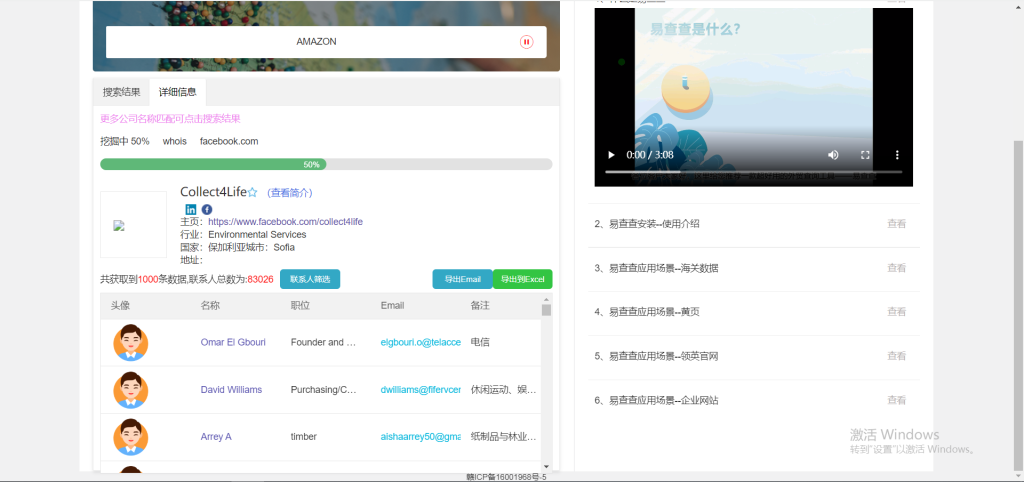
Task: Click the LinkedIn icon under Collect4Life
Action: pos(191,209)
